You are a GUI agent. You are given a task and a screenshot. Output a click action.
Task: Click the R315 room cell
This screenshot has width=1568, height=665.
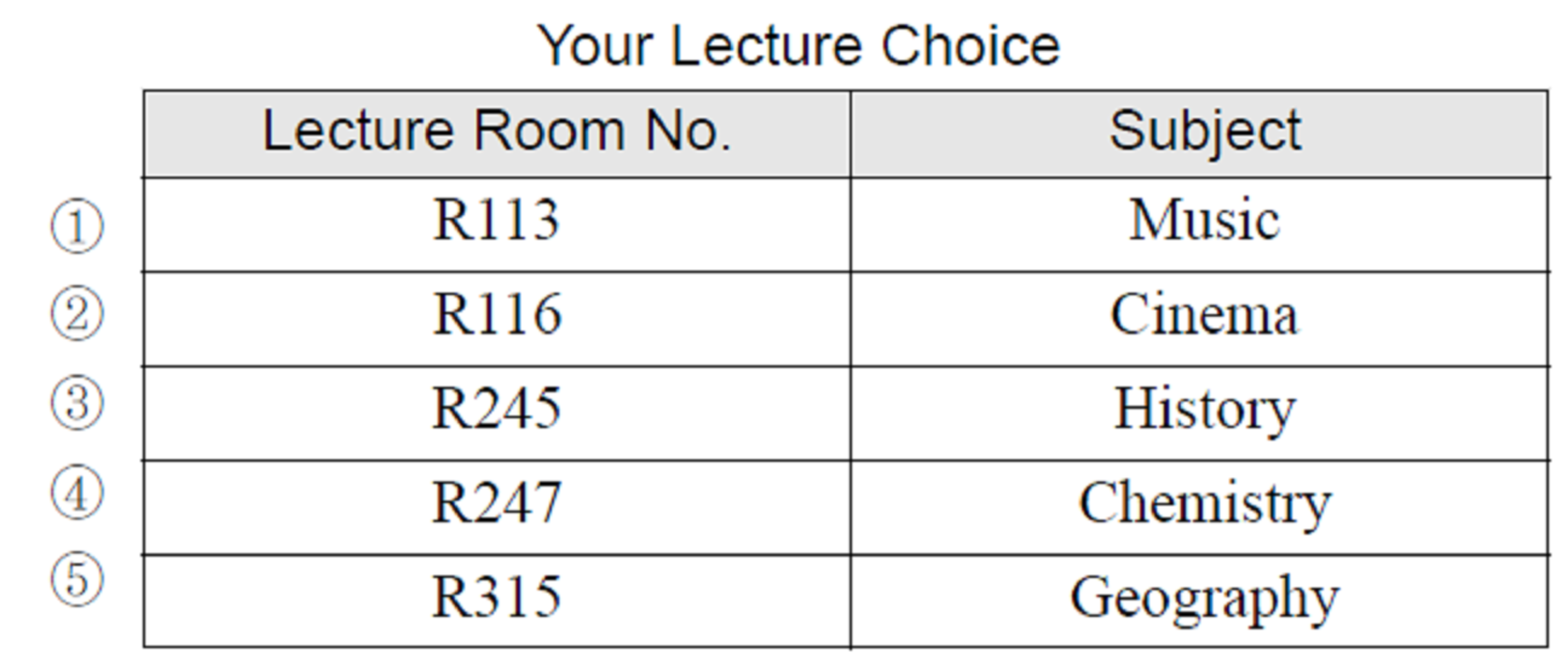click(497, 601)
